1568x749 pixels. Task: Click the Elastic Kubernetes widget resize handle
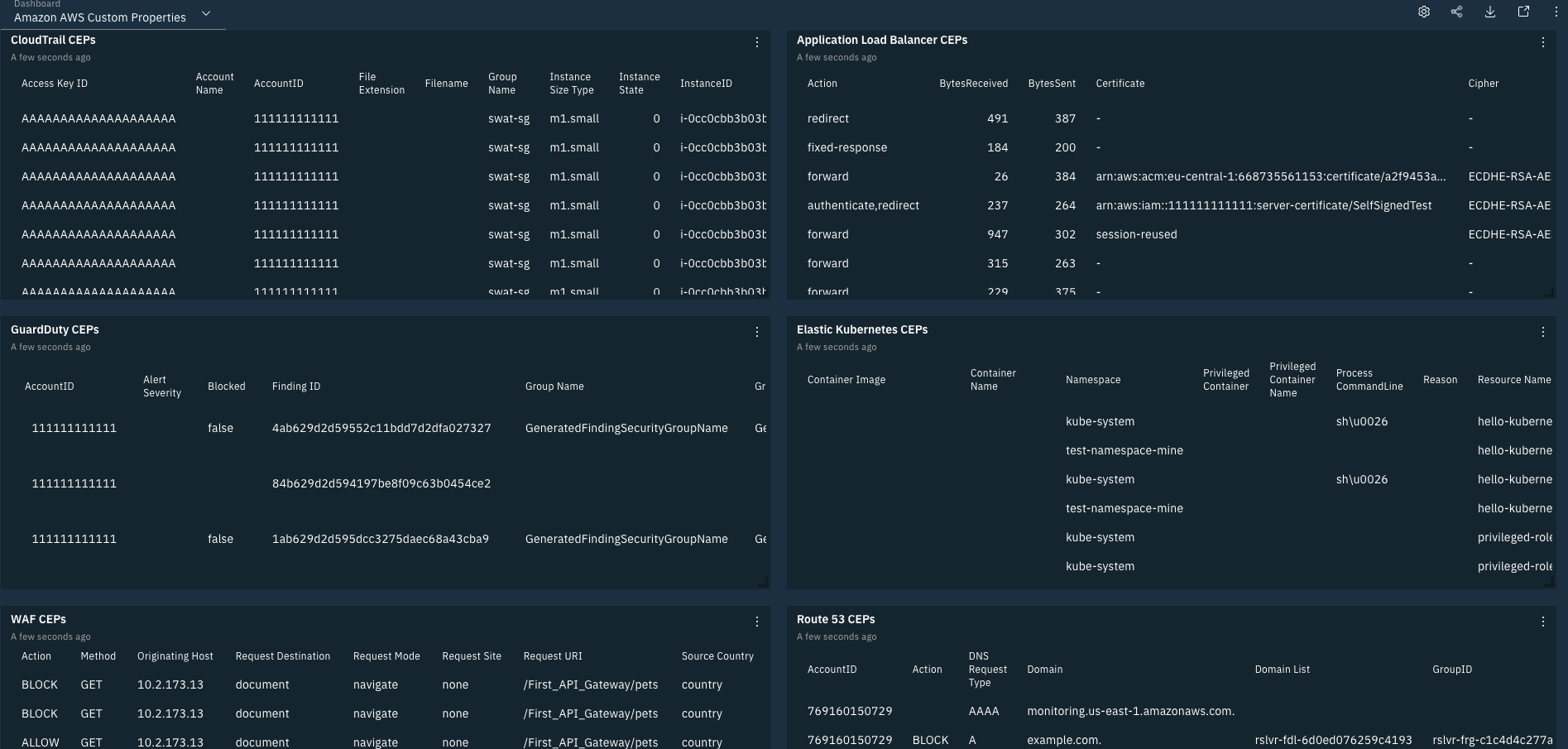(x=1549, y=583)
